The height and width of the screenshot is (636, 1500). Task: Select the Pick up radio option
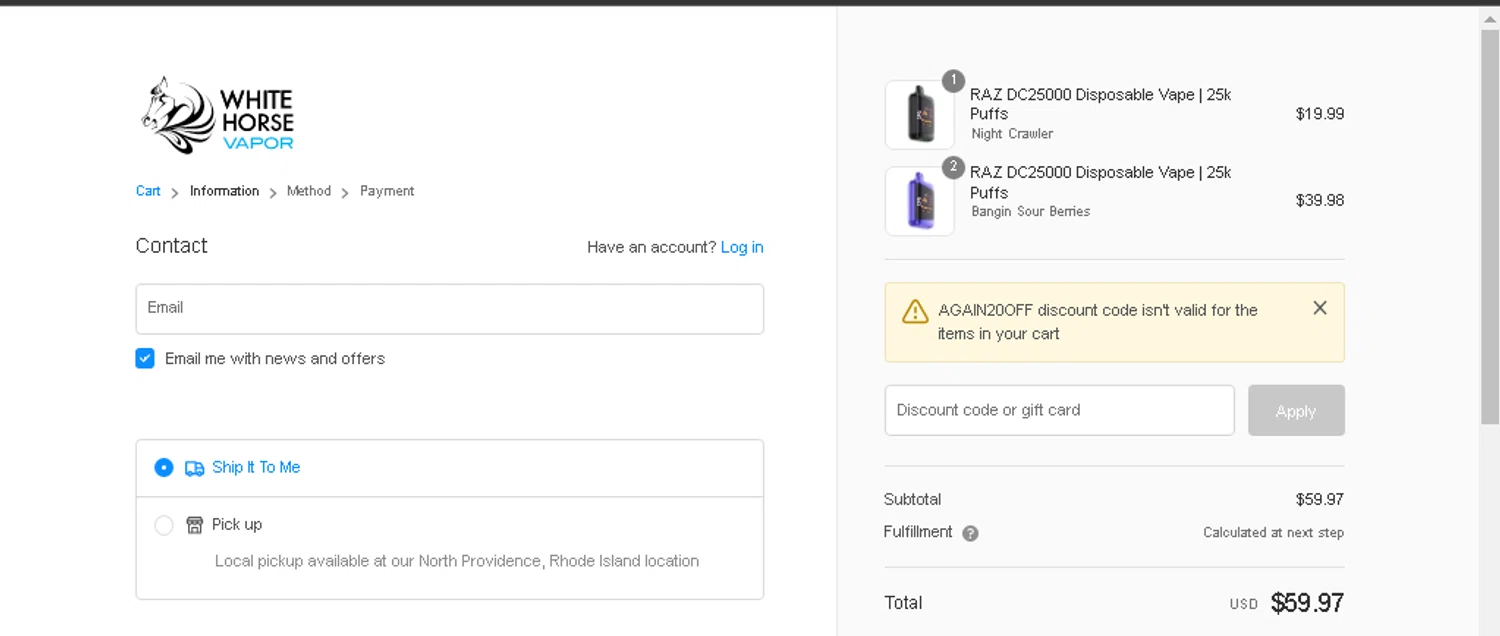click(164, 525)
